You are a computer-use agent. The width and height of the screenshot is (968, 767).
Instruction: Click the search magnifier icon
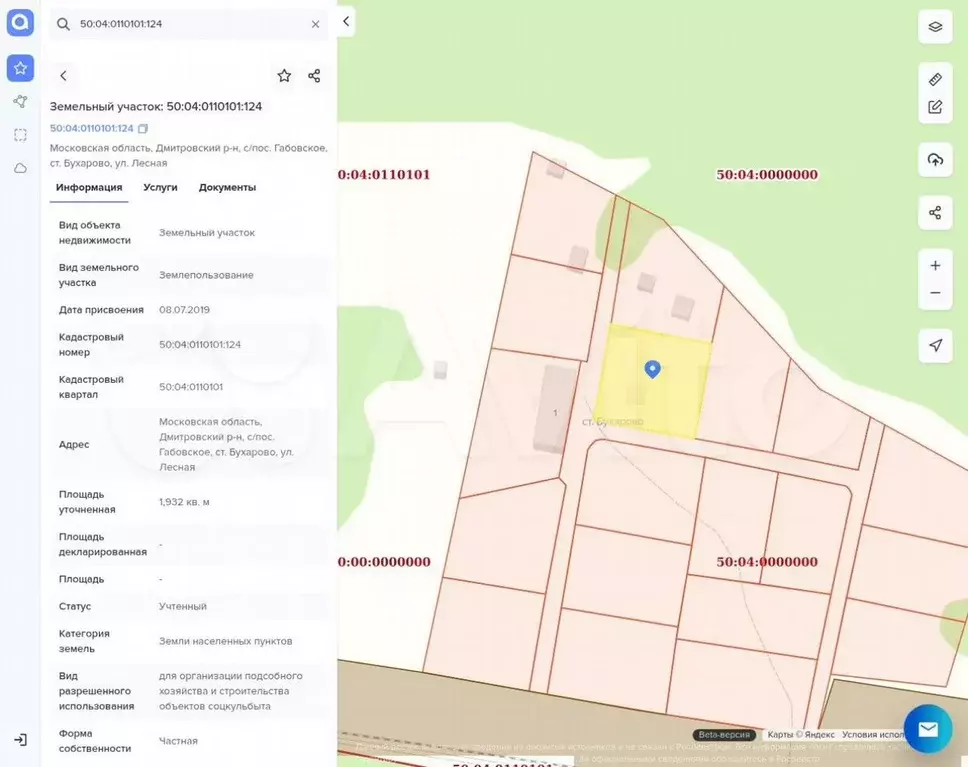pos(63,24)
